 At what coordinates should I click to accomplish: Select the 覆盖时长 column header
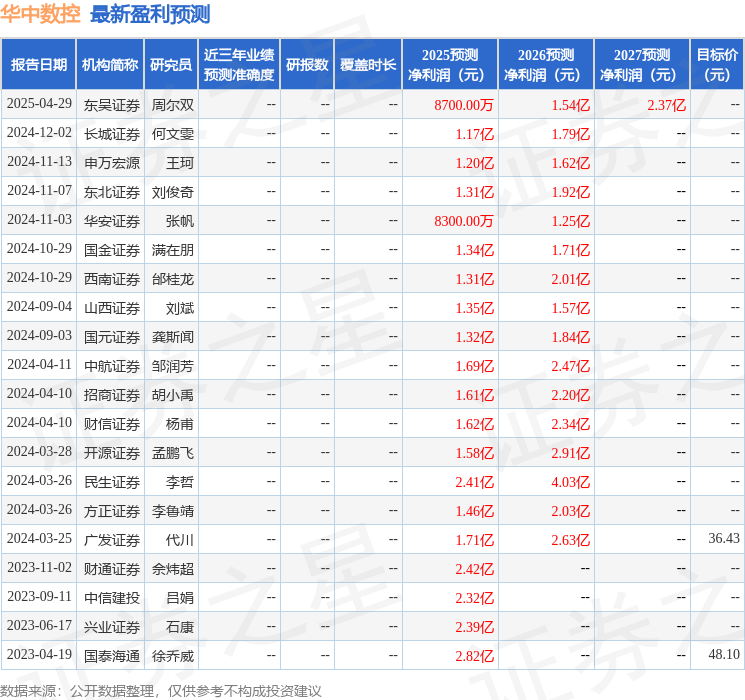[367, 65]
